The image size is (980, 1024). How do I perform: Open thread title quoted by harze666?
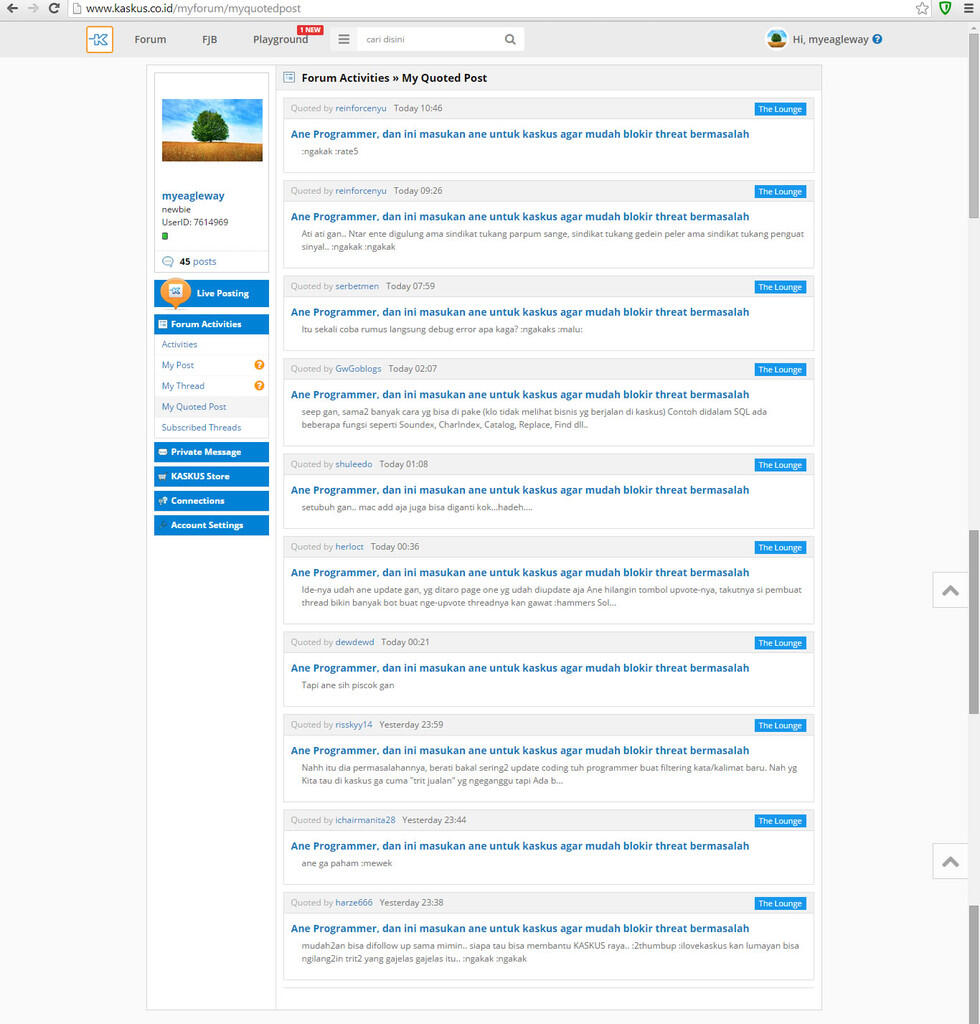(520, 929)
